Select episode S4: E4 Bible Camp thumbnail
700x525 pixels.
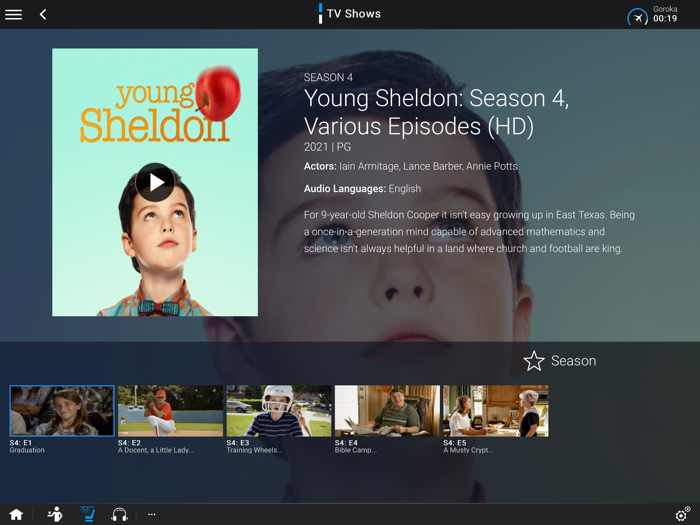click(388, 411)
